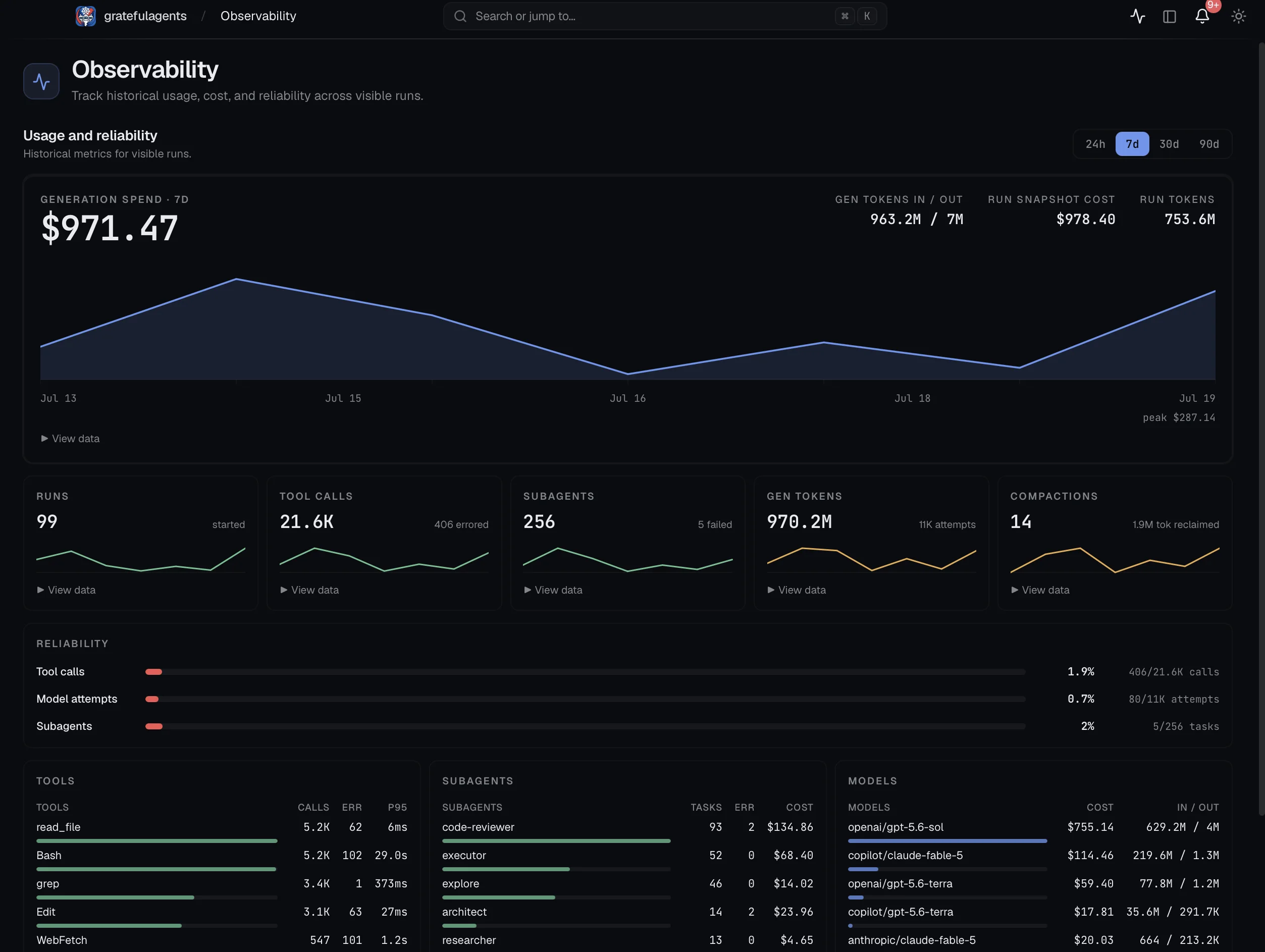Viewport: 1265px width, 952px height.
Task: Click the 11K attempts label
Action: (947, 524)
